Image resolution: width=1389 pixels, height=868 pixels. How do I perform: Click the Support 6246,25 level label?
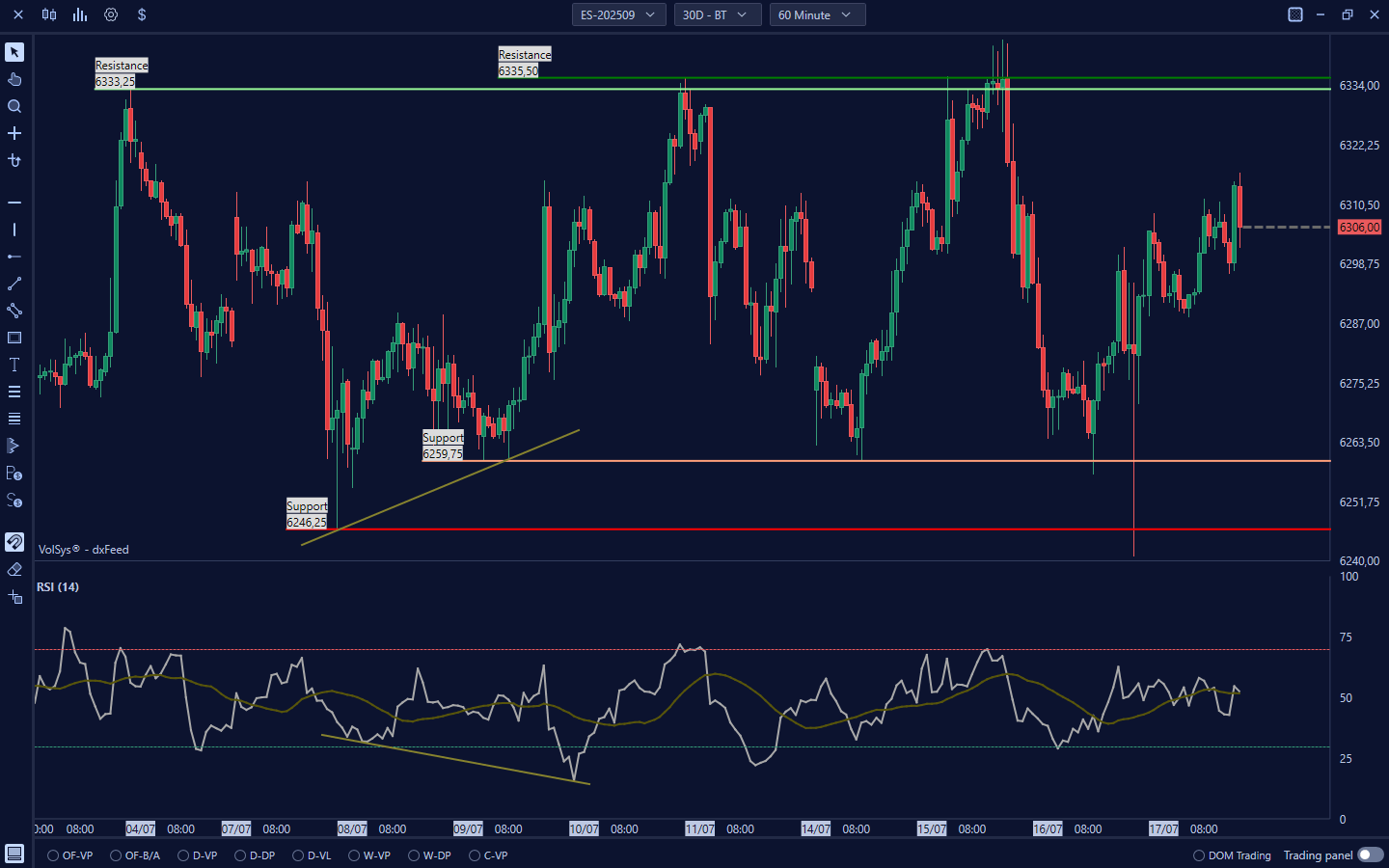[307, 514]
